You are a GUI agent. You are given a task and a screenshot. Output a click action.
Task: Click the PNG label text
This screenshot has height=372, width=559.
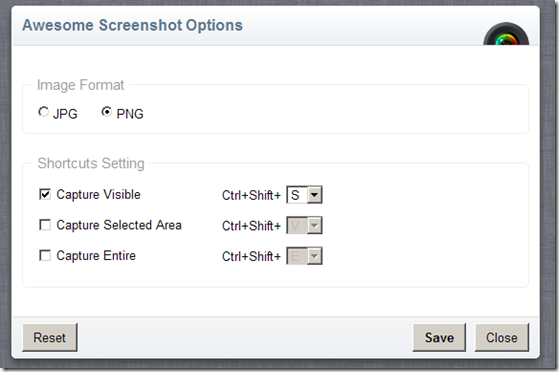coord(130,114)
